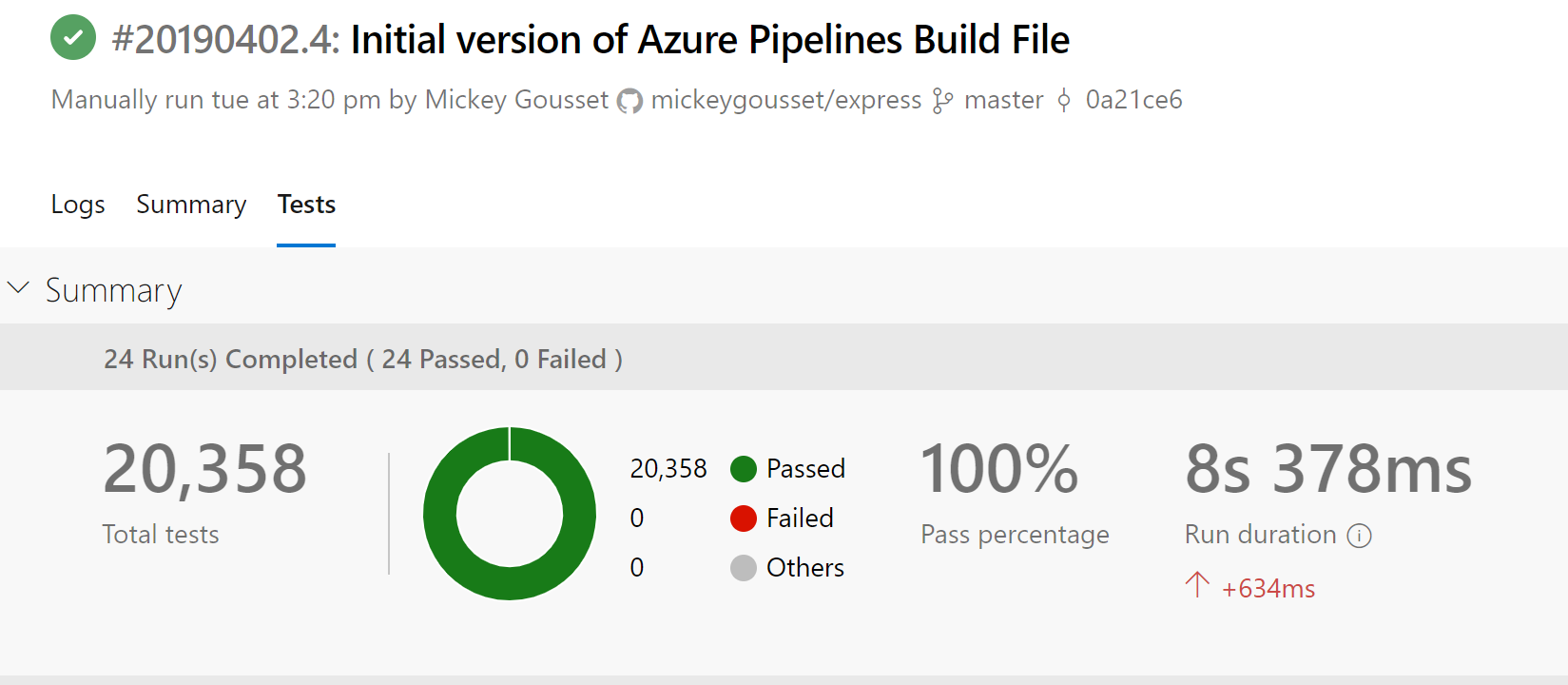Click the +634ms duration difference text

[x=1268, y=589]
